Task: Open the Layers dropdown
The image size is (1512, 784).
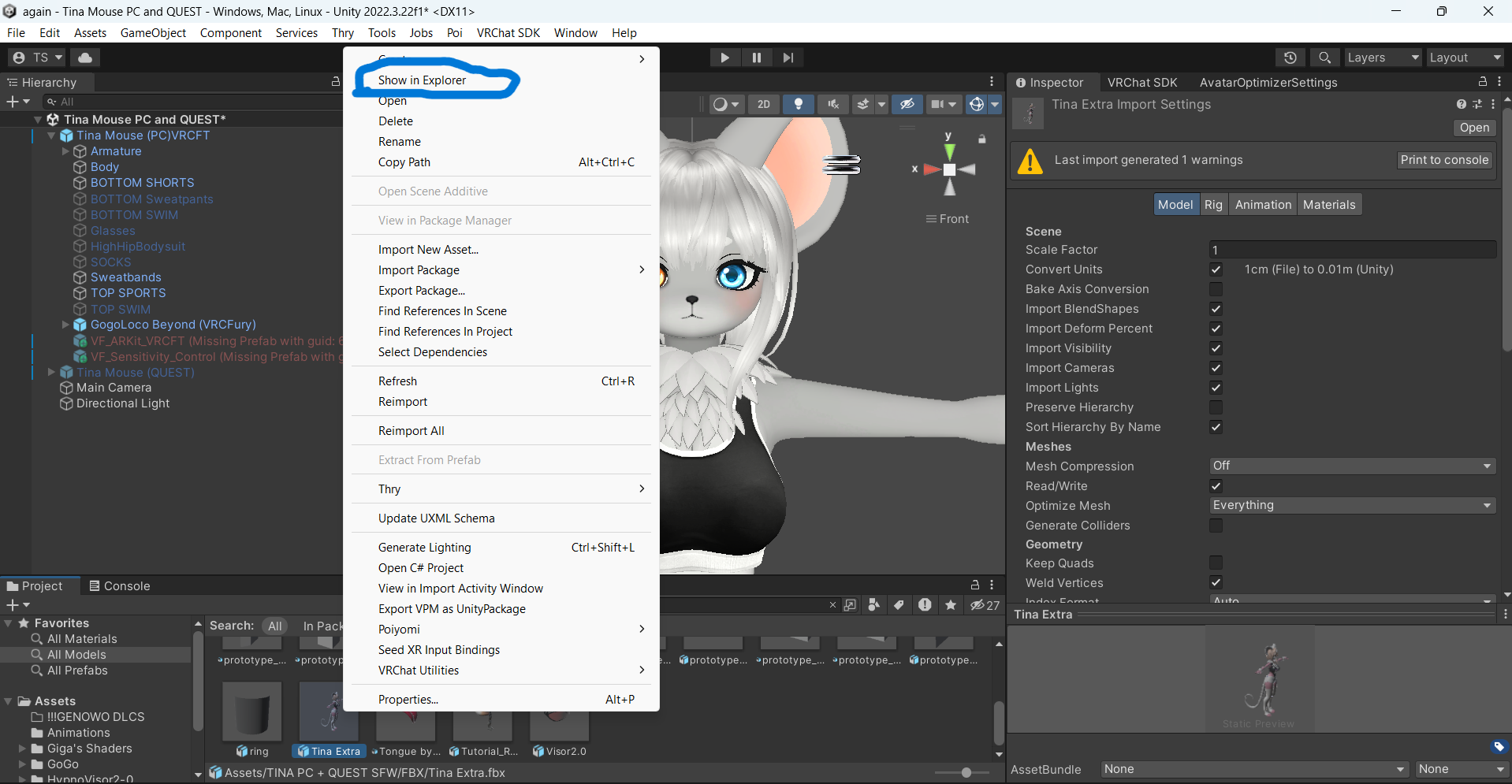Action: tap(1382, 58)
